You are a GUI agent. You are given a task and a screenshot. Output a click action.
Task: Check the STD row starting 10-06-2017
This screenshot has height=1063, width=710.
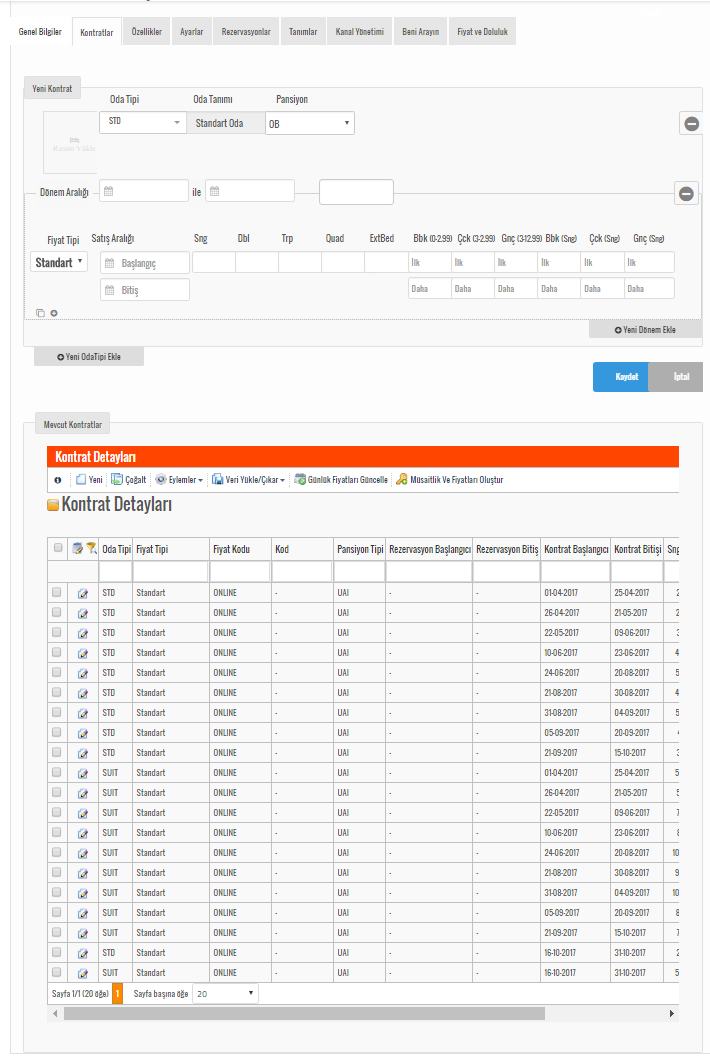[x=57, y=652]
